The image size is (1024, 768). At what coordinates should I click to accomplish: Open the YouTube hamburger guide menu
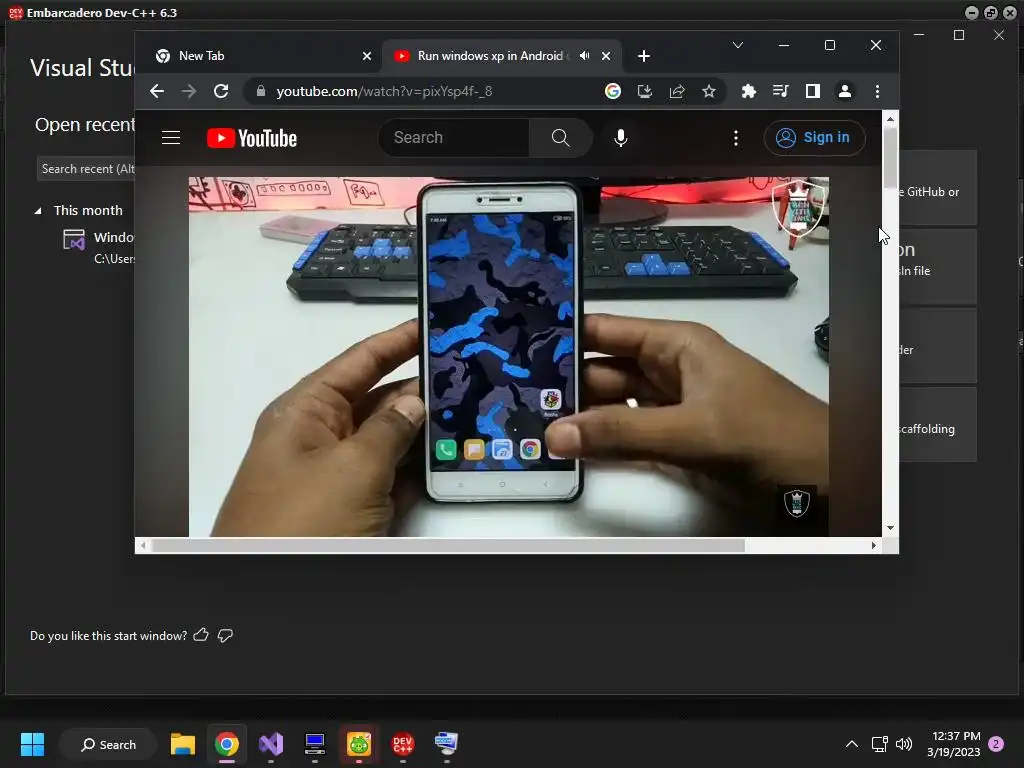(171, 138)
